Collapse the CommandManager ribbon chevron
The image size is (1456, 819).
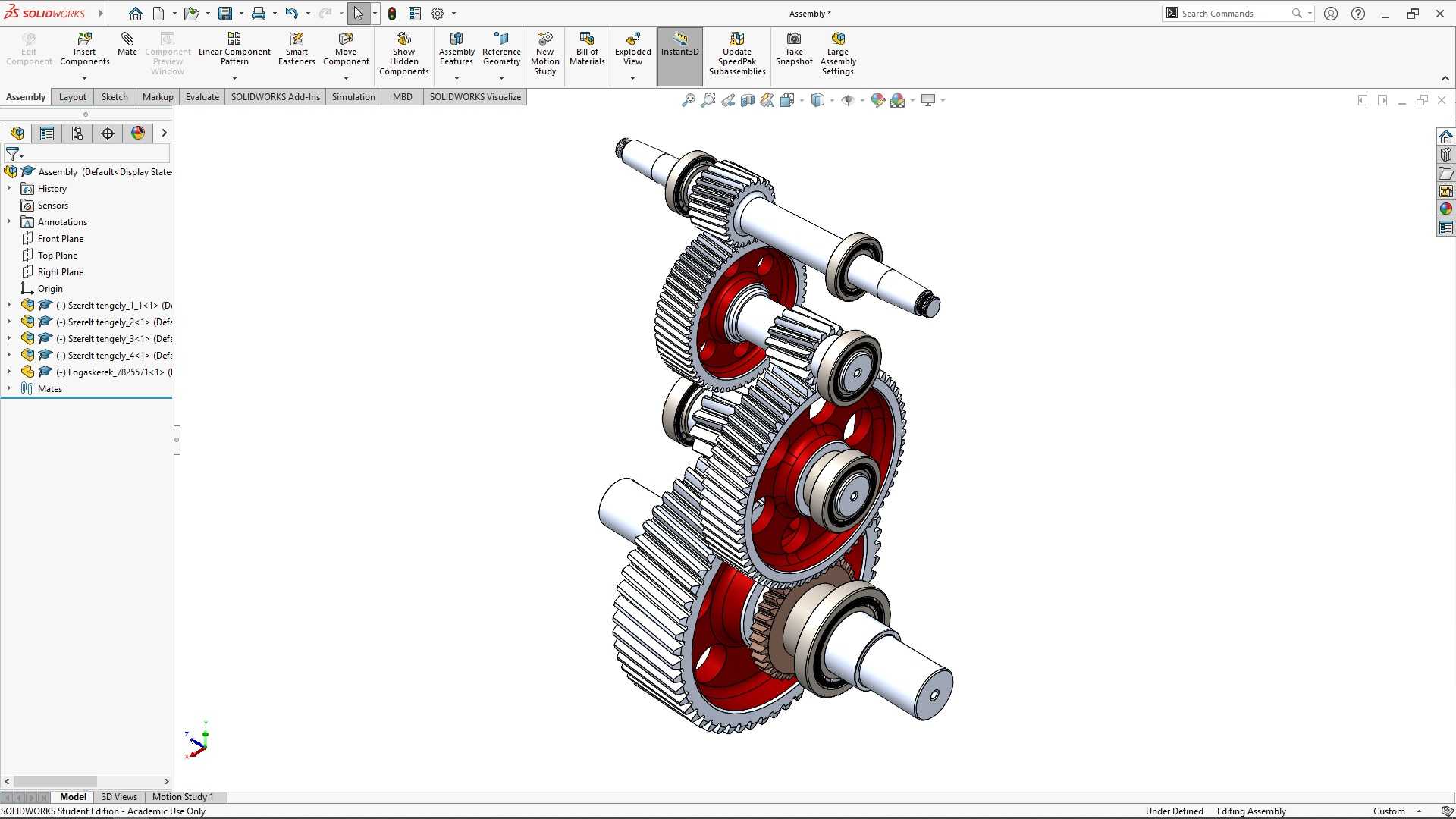(1445, 78)
